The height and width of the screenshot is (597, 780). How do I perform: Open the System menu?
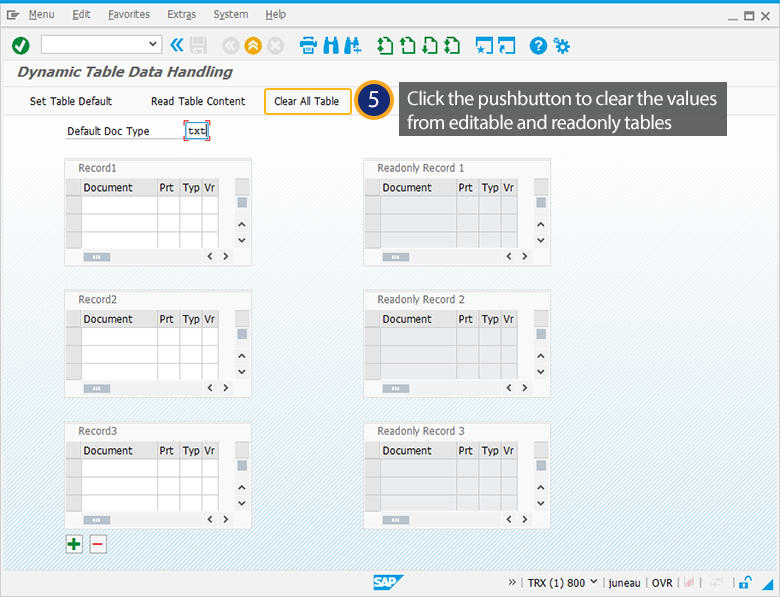coord(231,14)
